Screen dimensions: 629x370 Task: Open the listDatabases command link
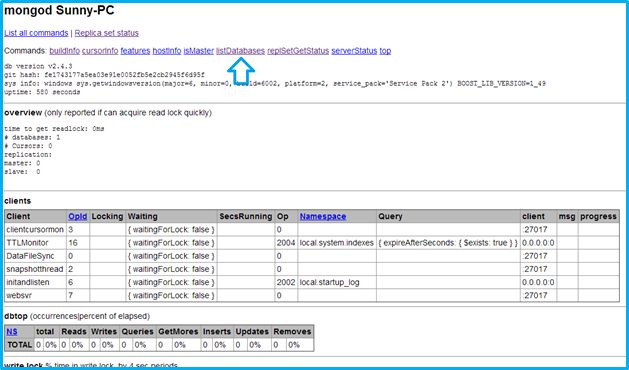click(x=240, y=51)
